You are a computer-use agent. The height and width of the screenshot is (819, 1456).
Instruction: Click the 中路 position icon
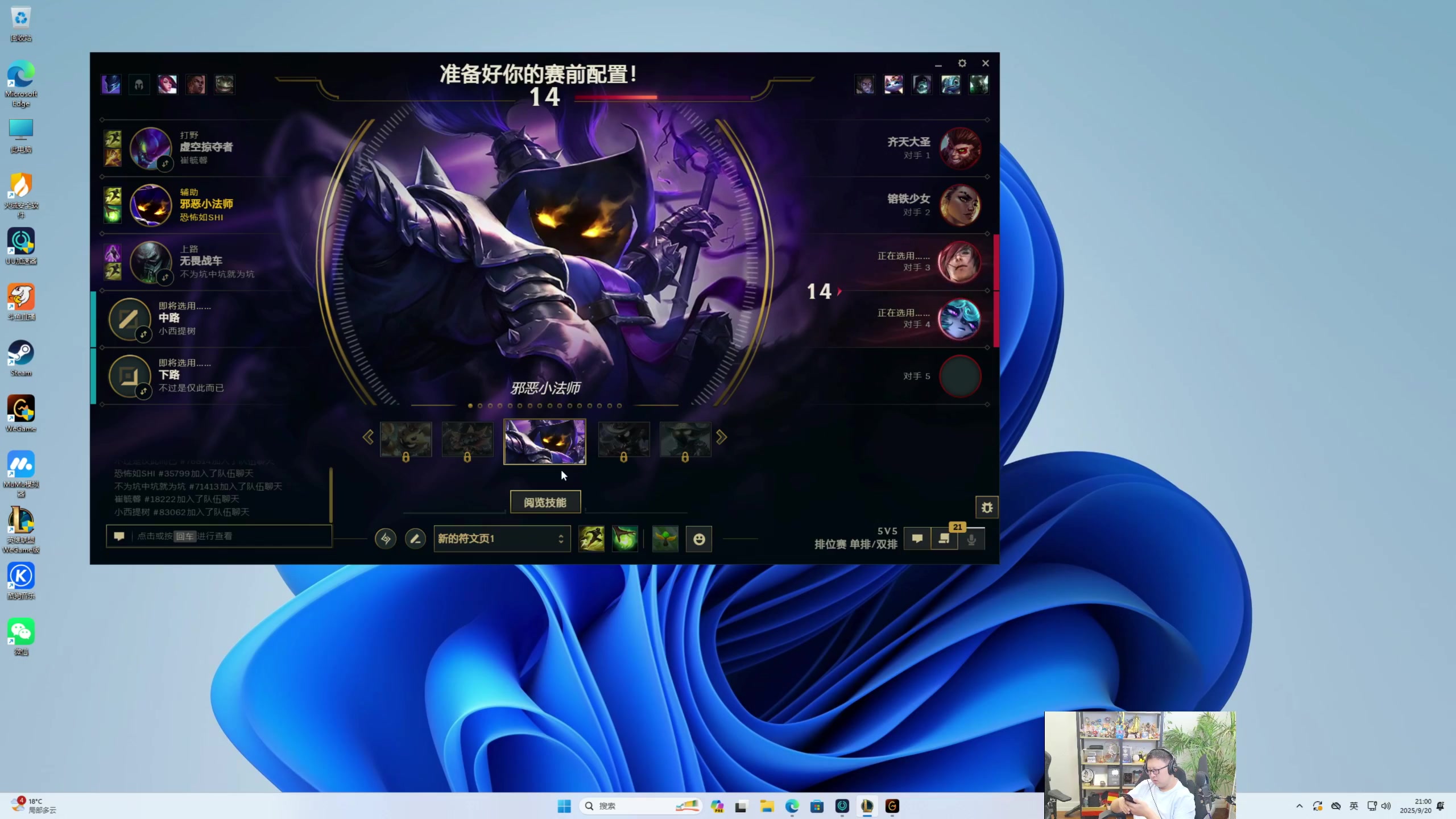tap(129, 318)
